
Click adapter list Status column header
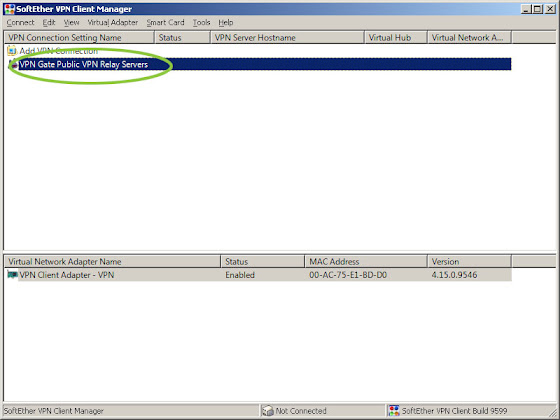pyautogui.click(x=262, y=261)
